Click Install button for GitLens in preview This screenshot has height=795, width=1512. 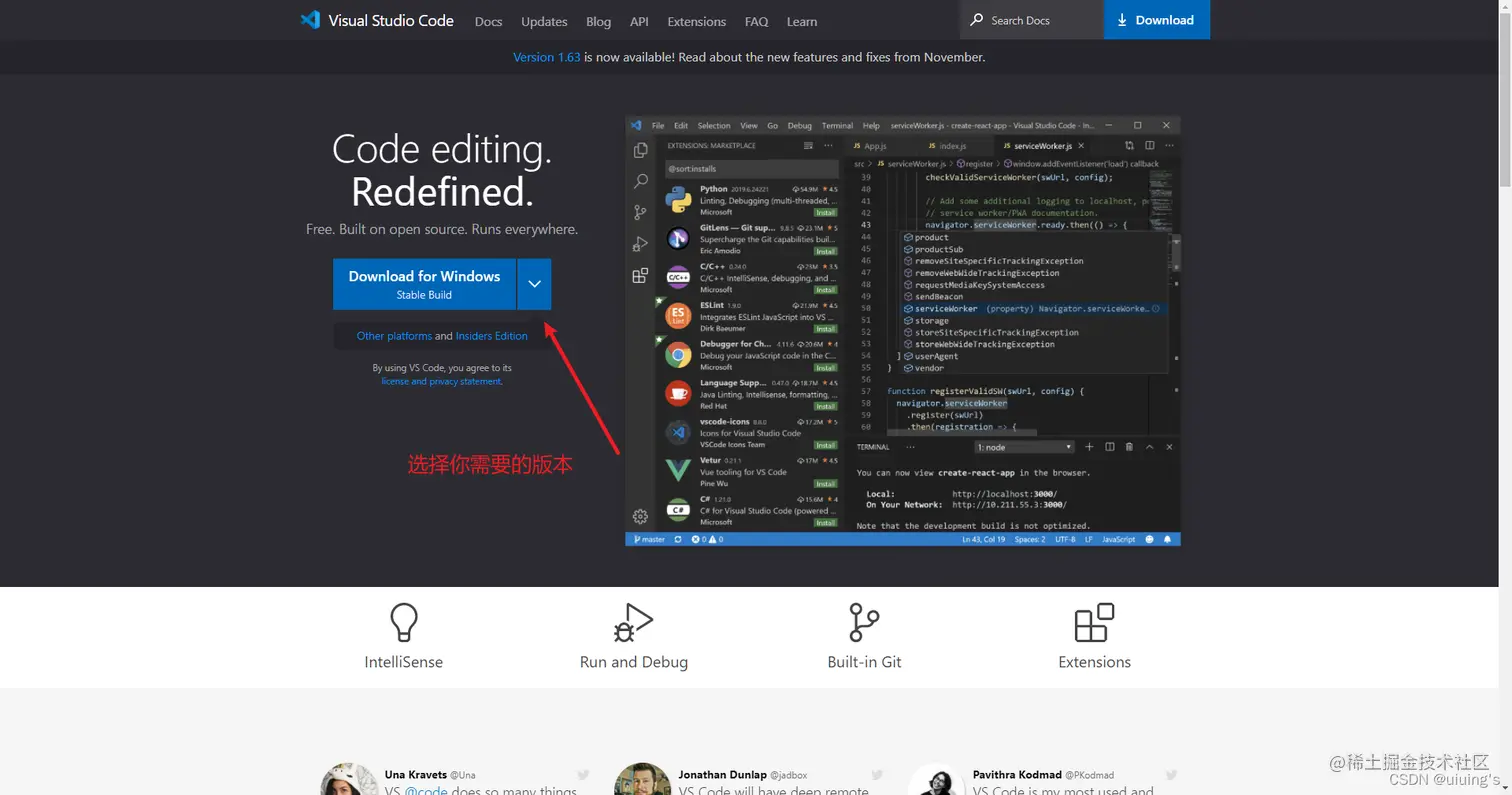825,251
